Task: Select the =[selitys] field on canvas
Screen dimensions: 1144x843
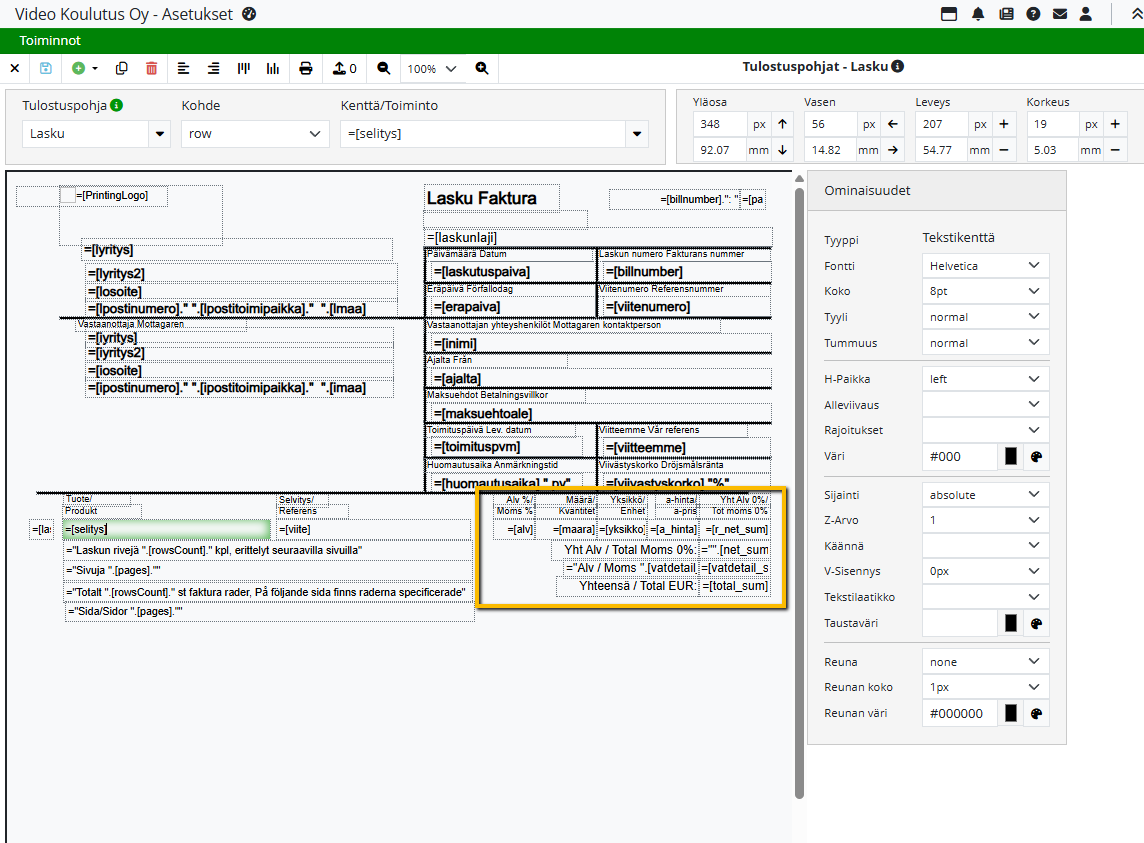Action: point(166,529)
